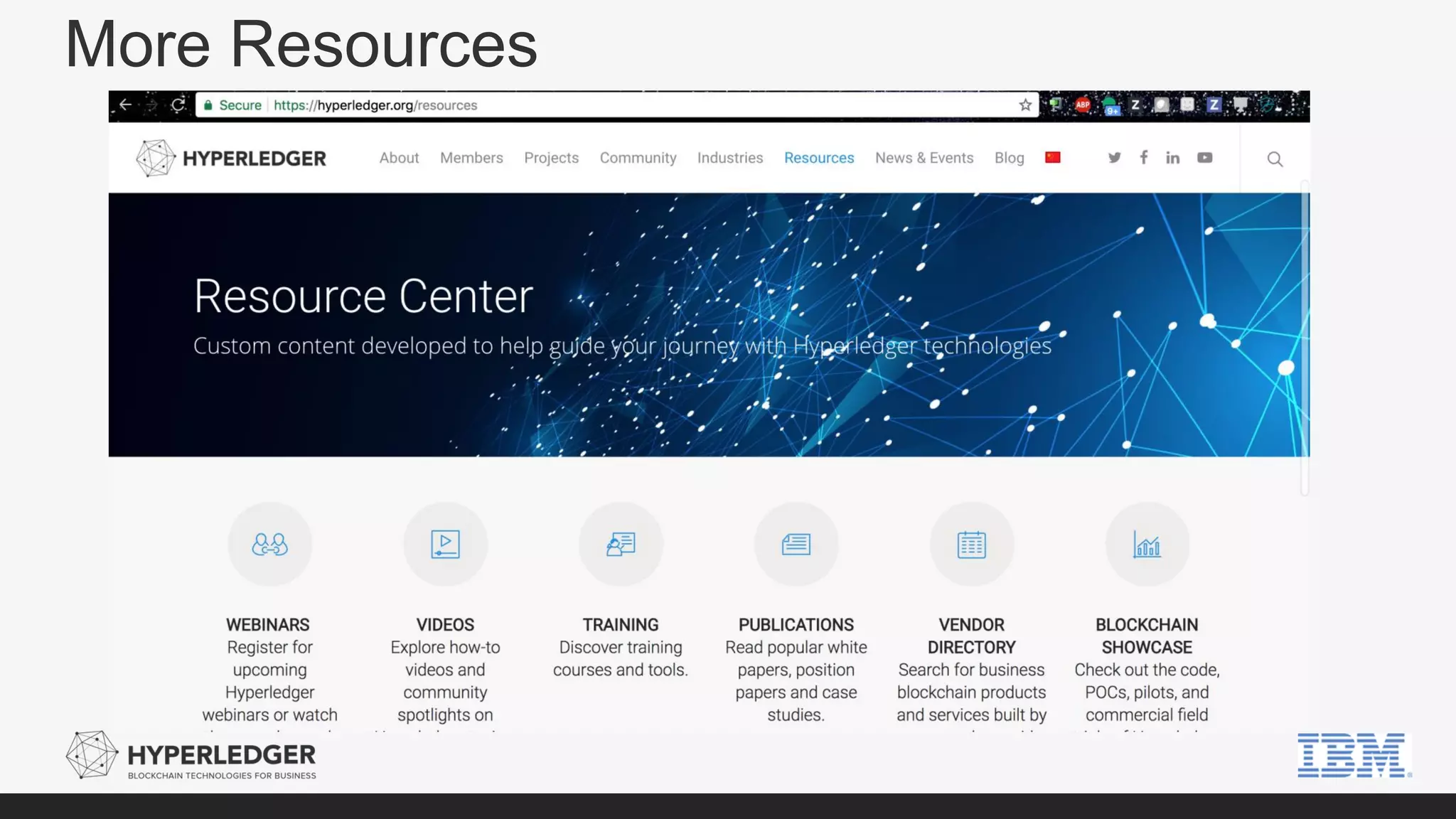Open the TRAINING heading link

click(621, 625)
